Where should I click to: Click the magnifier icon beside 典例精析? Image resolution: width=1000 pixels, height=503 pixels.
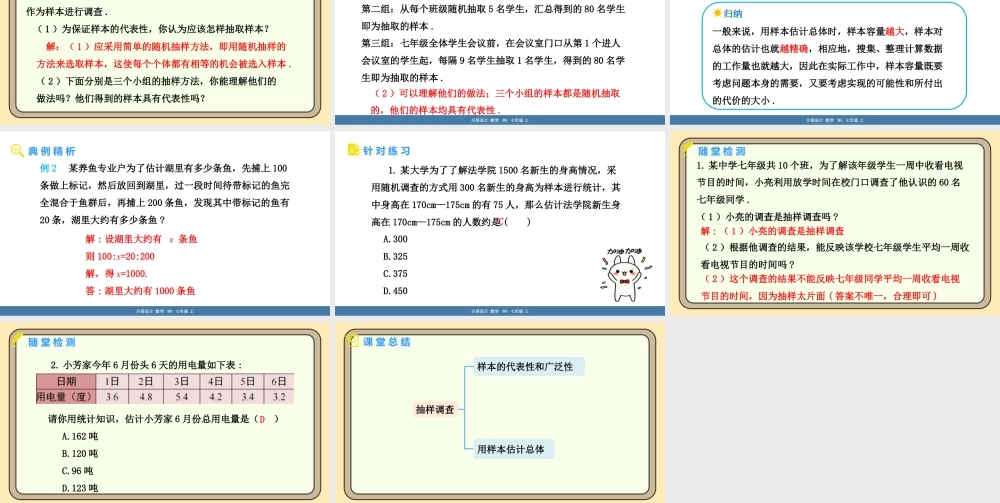[17, 150]
